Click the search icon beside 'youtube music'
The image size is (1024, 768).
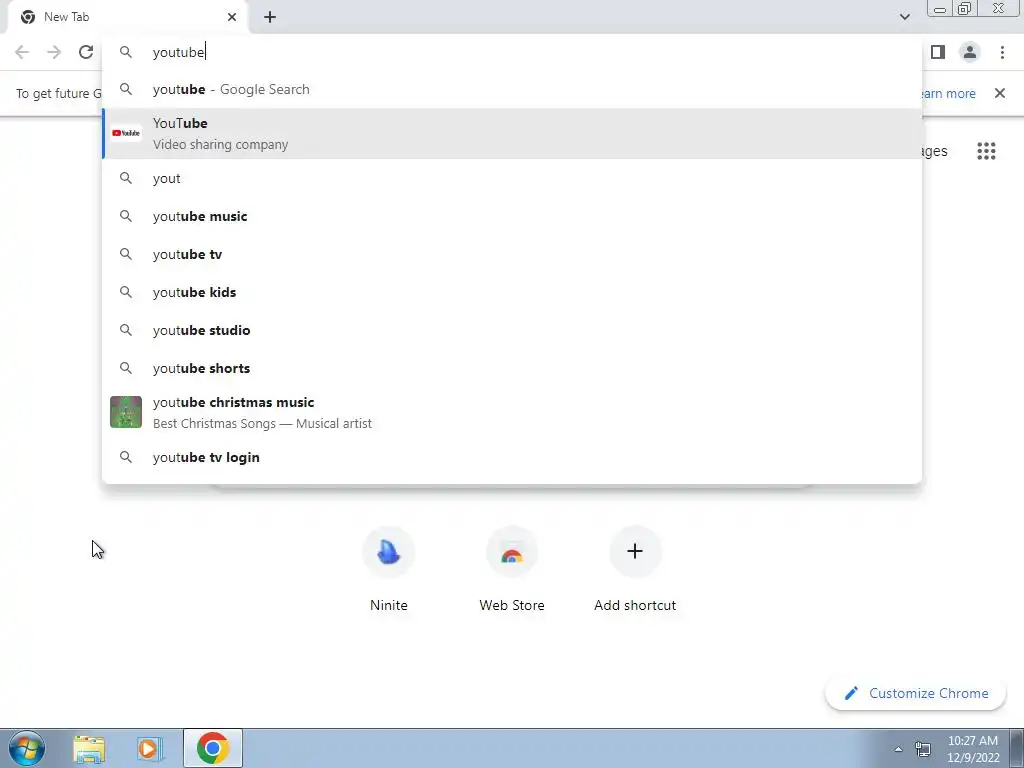(126, 216)
